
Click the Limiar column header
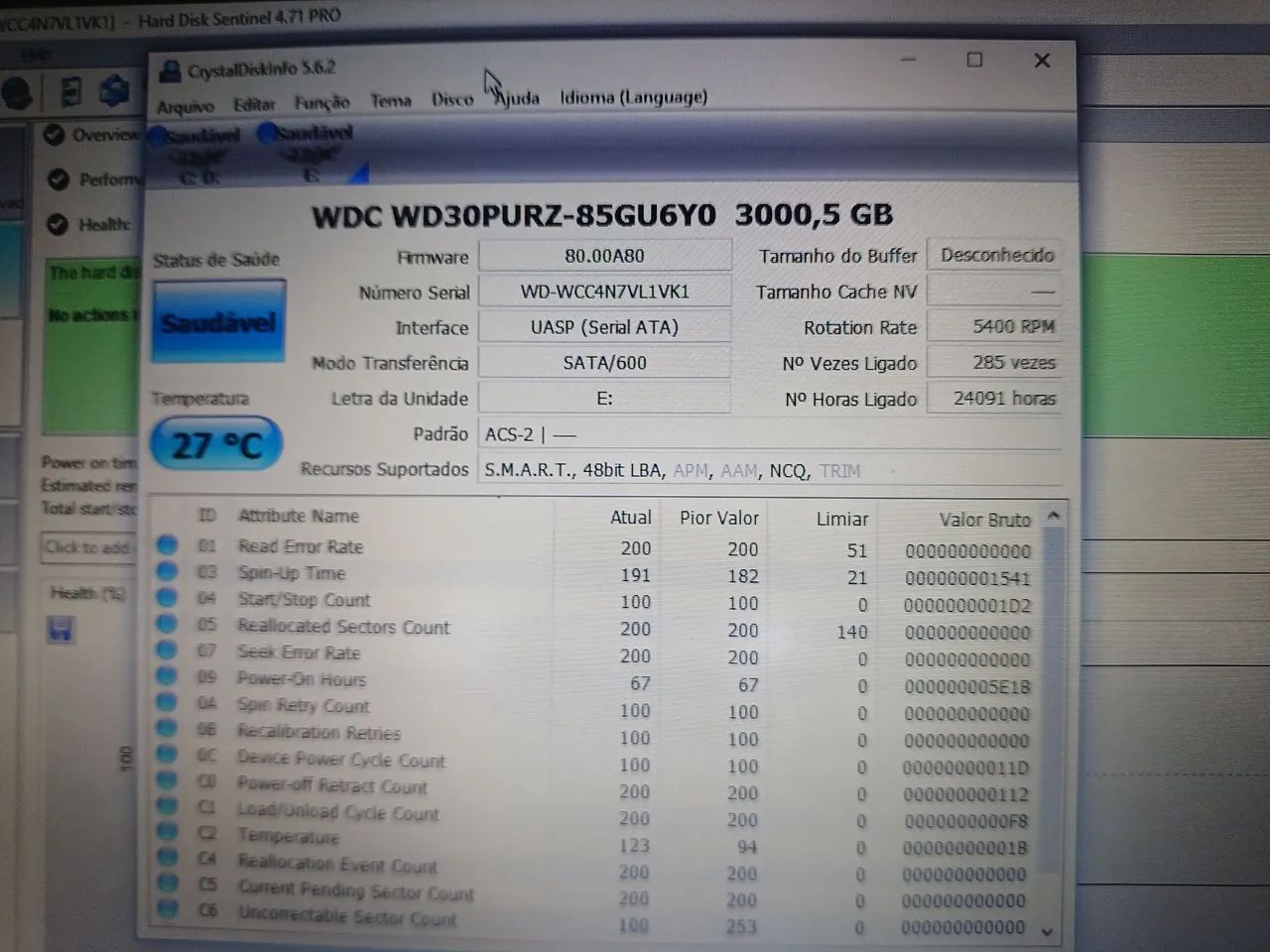coord(842,519)
